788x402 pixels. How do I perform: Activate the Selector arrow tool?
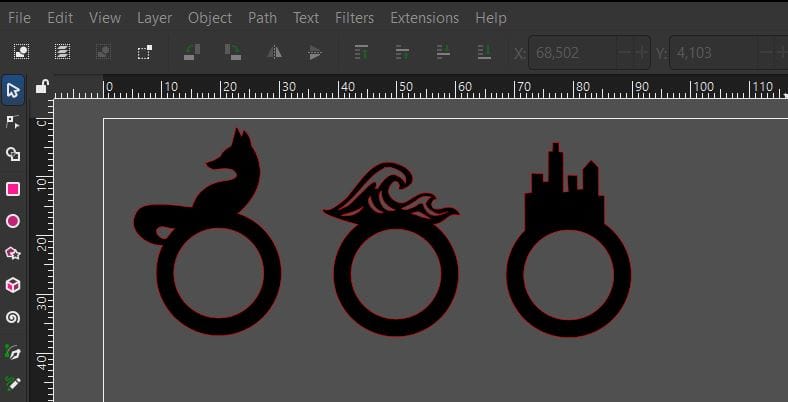tap(13, 90)
